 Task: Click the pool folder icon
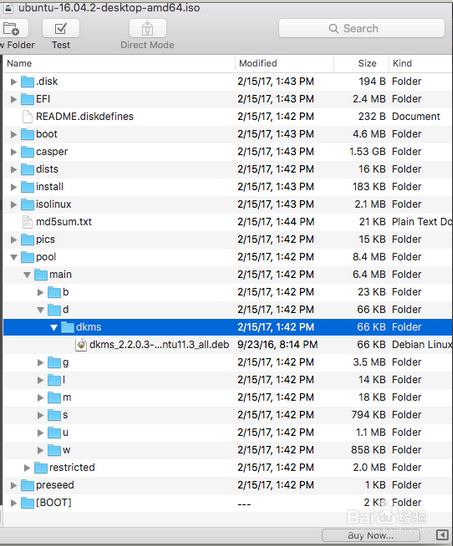point(28,257)
